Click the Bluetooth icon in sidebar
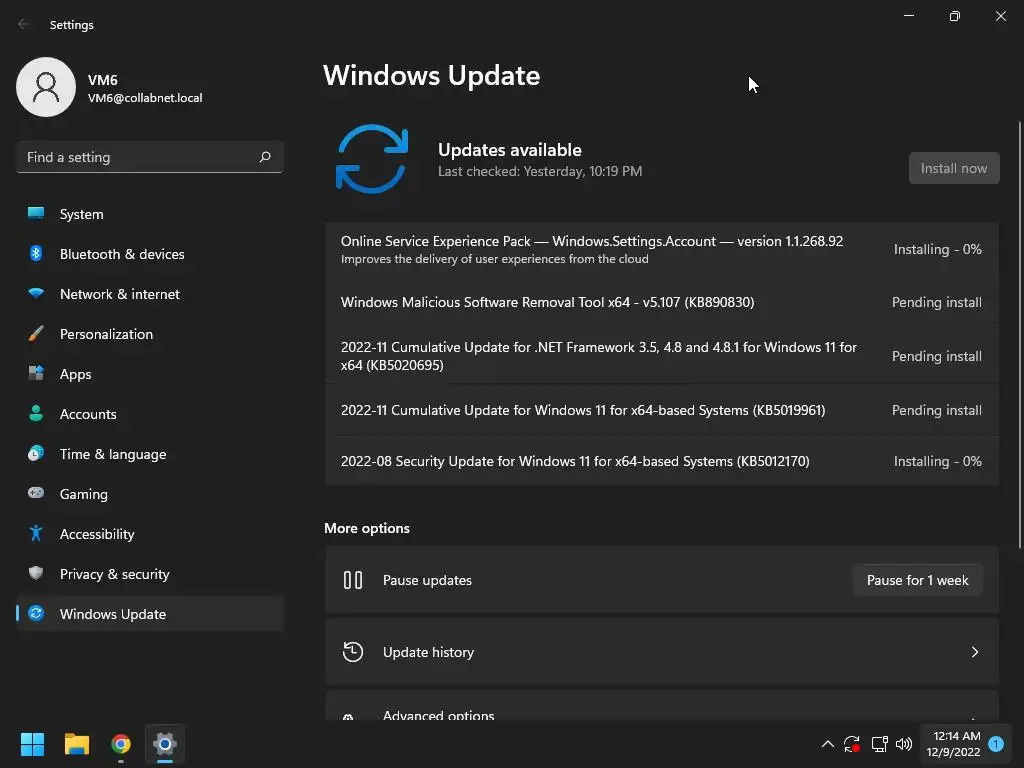 36,253
